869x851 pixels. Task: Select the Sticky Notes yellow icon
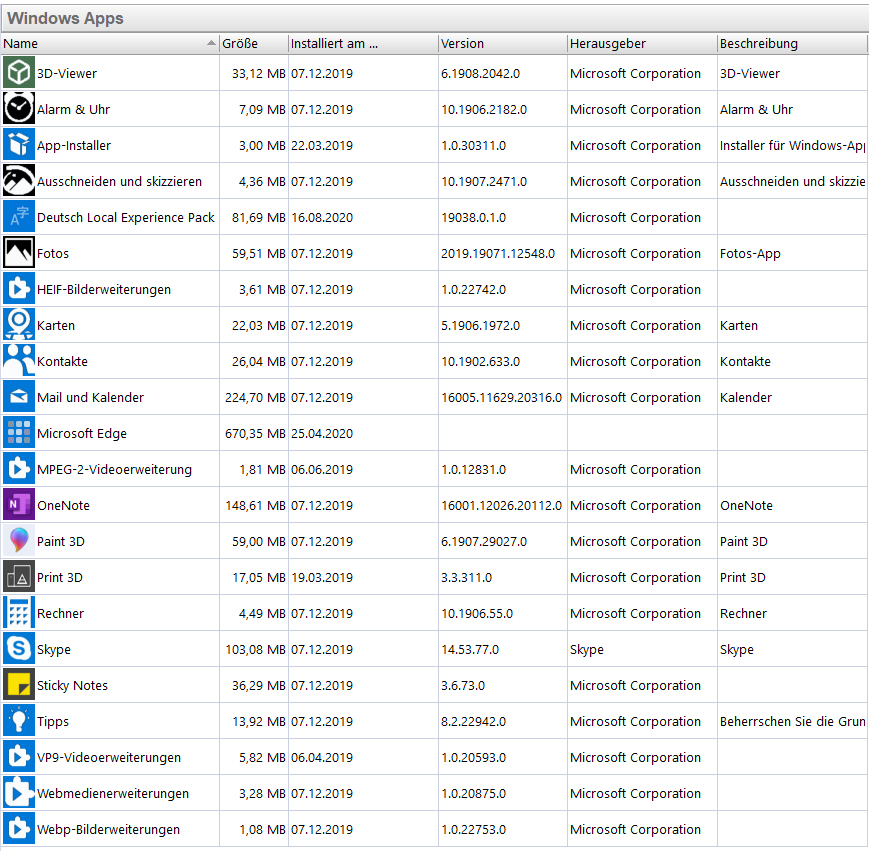coord(19,685)
